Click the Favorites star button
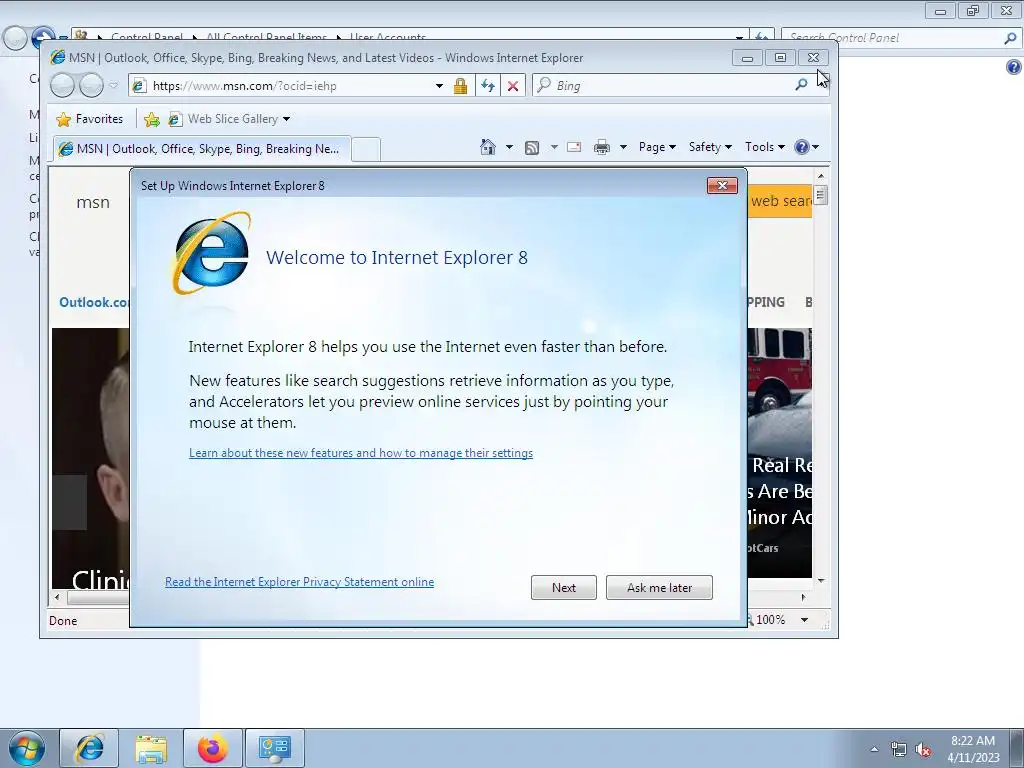 tap(89, 119)
